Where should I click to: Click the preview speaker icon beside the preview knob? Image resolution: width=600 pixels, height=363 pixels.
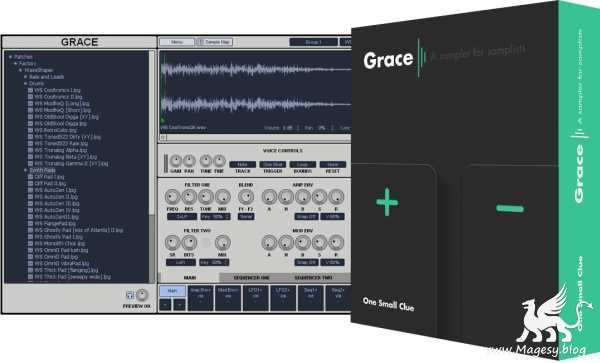coord(130,295)
